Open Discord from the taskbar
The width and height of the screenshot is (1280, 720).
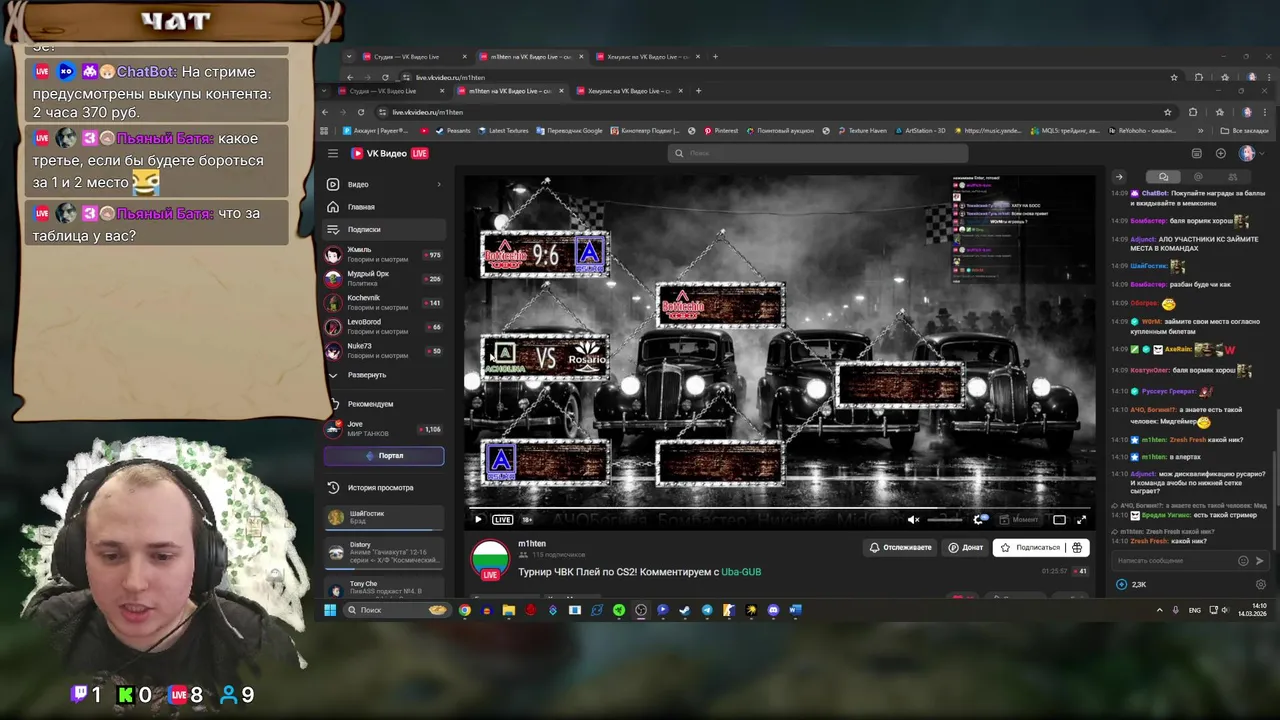(x=773, y=610)
